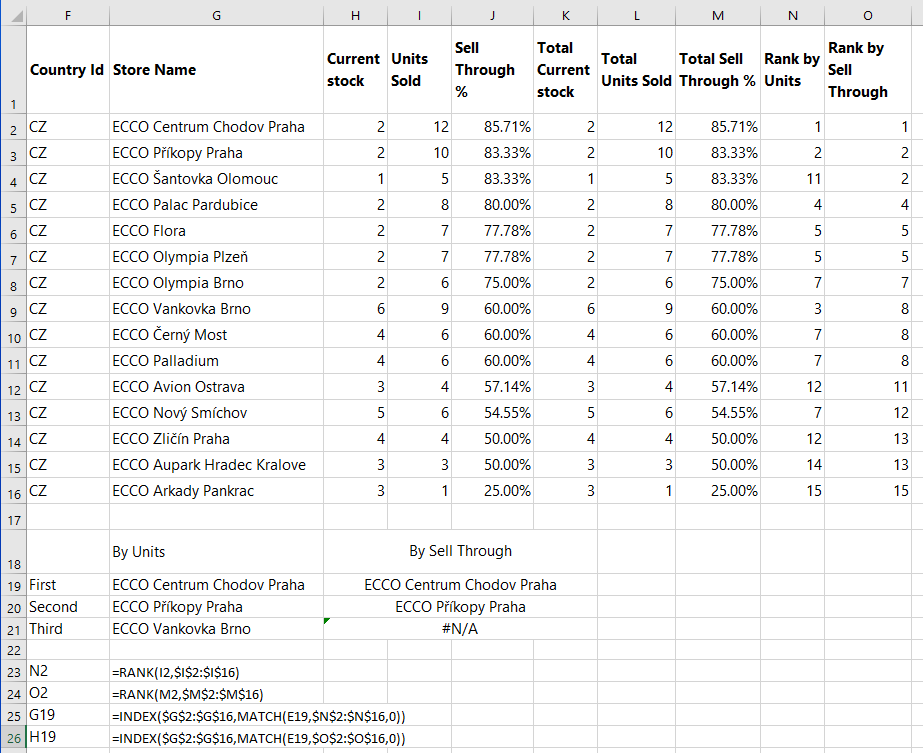Click the 'First' label in row 19
The image size is (923, 753).
point(68,585)
